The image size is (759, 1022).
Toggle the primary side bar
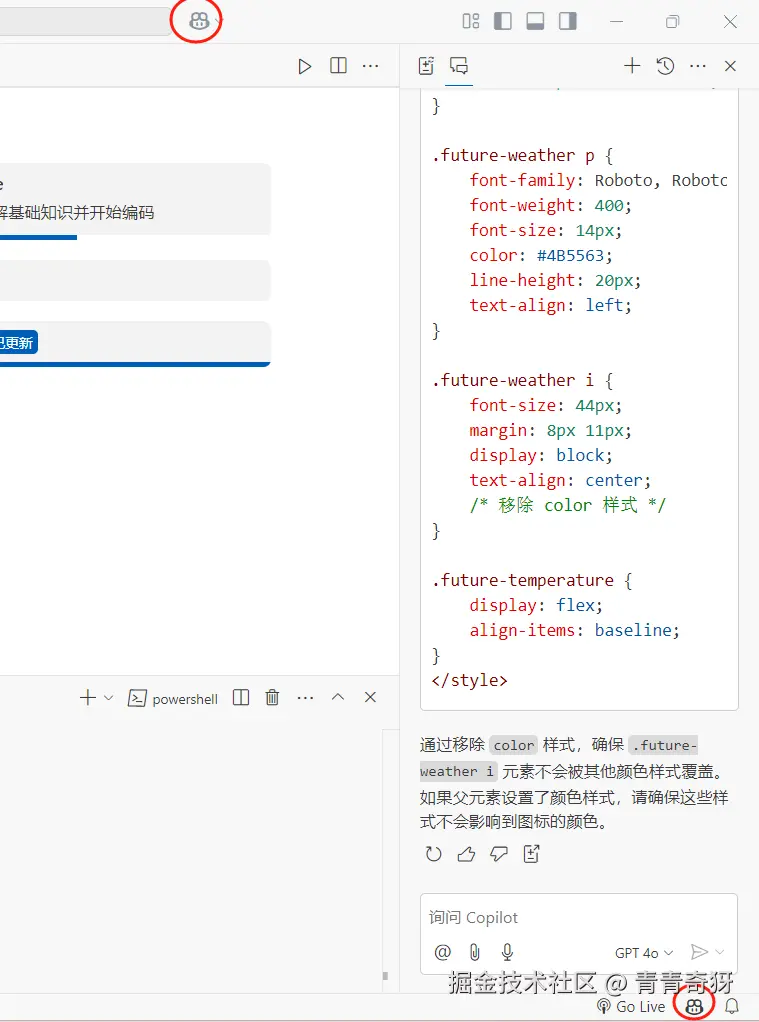coord(503,22)
